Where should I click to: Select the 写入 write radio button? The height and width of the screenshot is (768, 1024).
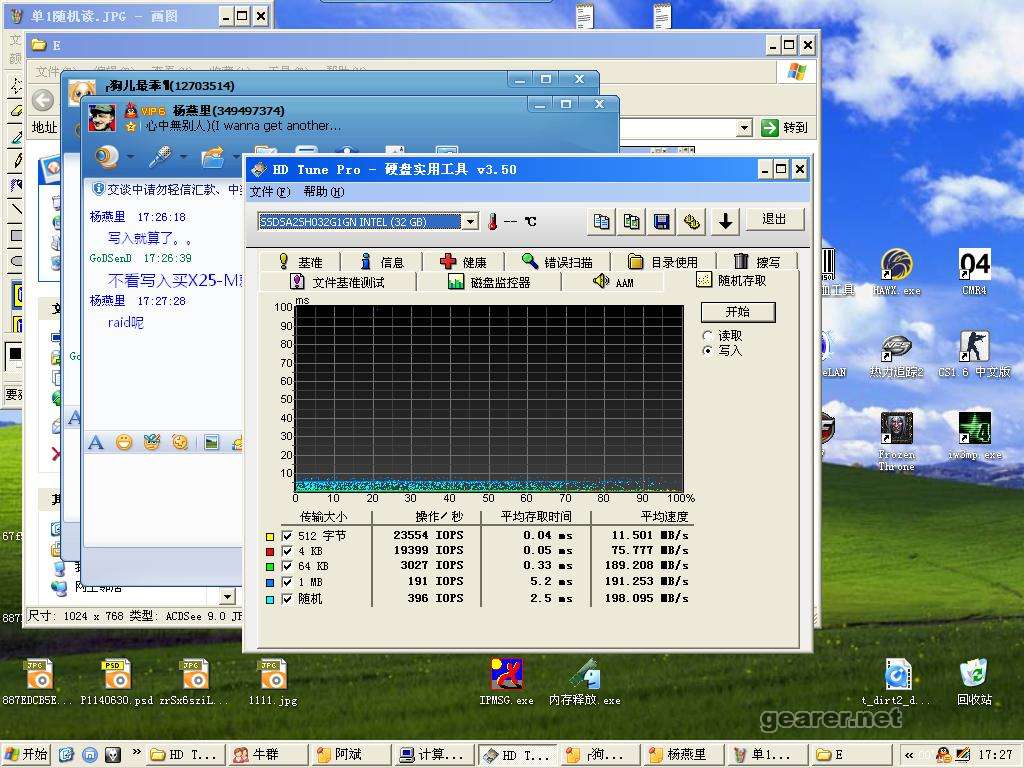(x=707, y=351)
